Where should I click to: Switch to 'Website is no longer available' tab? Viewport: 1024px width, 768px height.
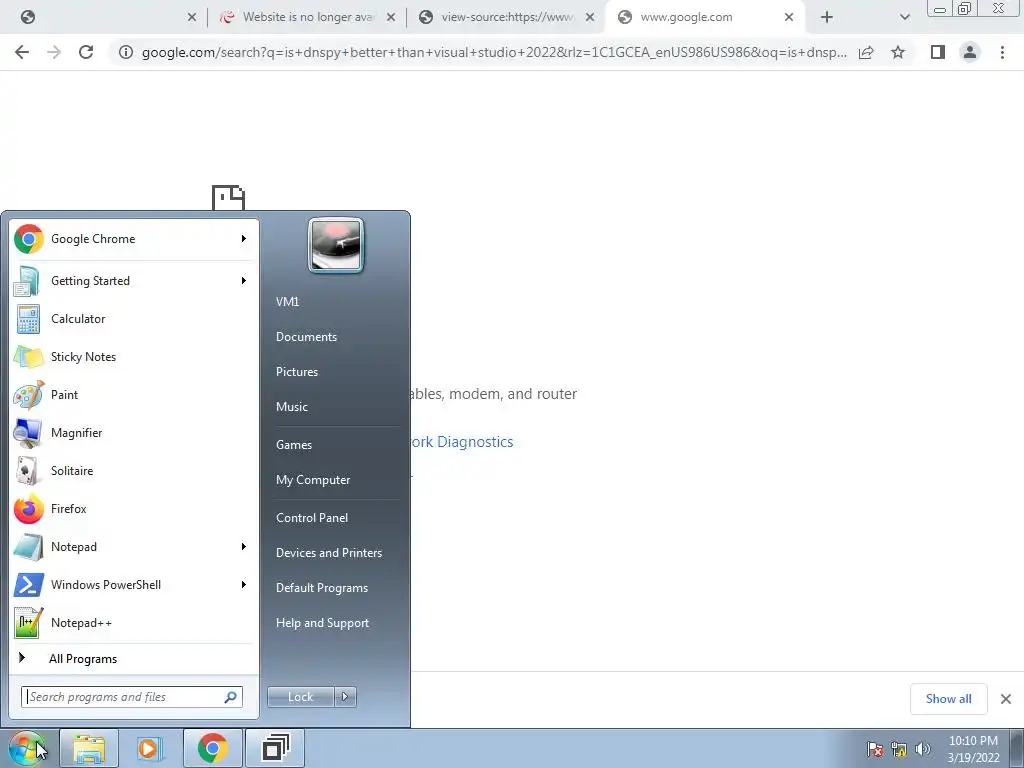pos(305,17)
